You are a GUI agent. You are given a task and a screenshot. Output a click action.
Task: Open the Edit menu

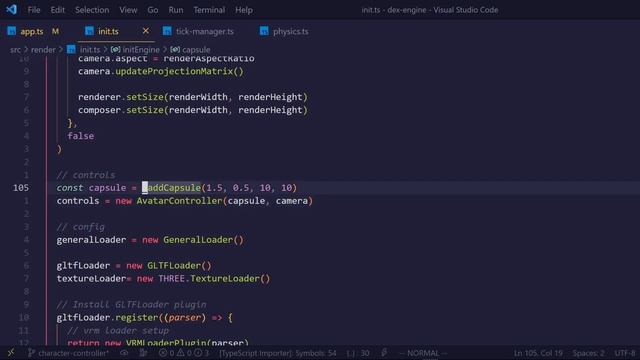pos(58,10)
